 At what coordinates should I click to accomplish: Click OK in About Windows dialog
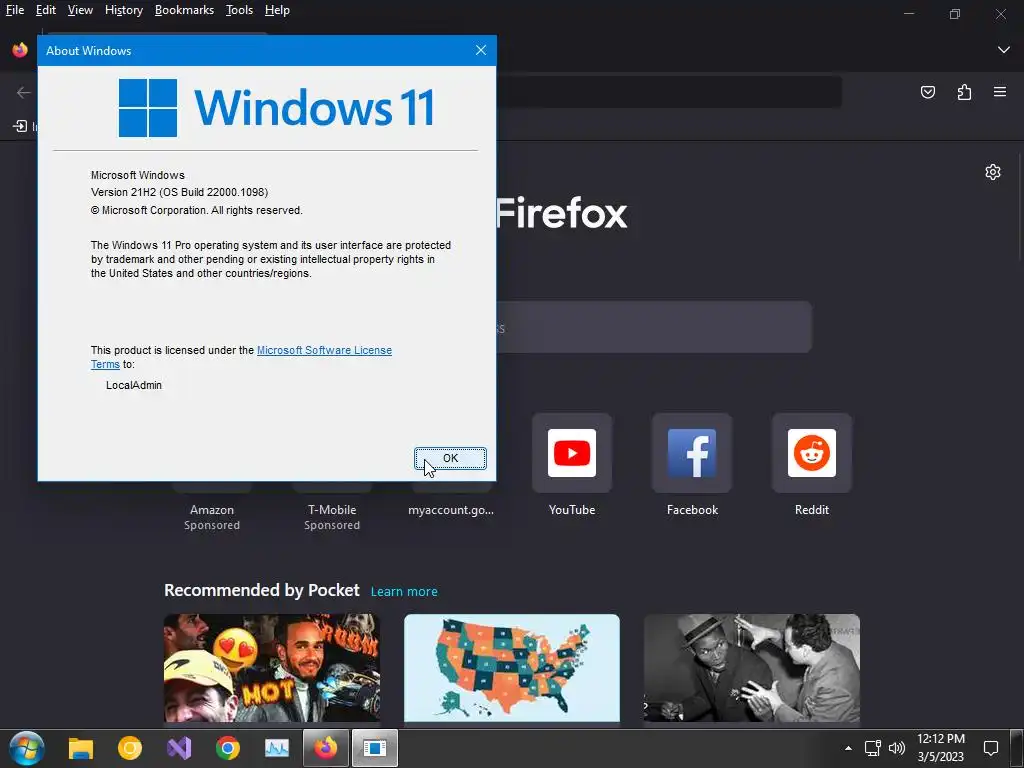point(450,458)
